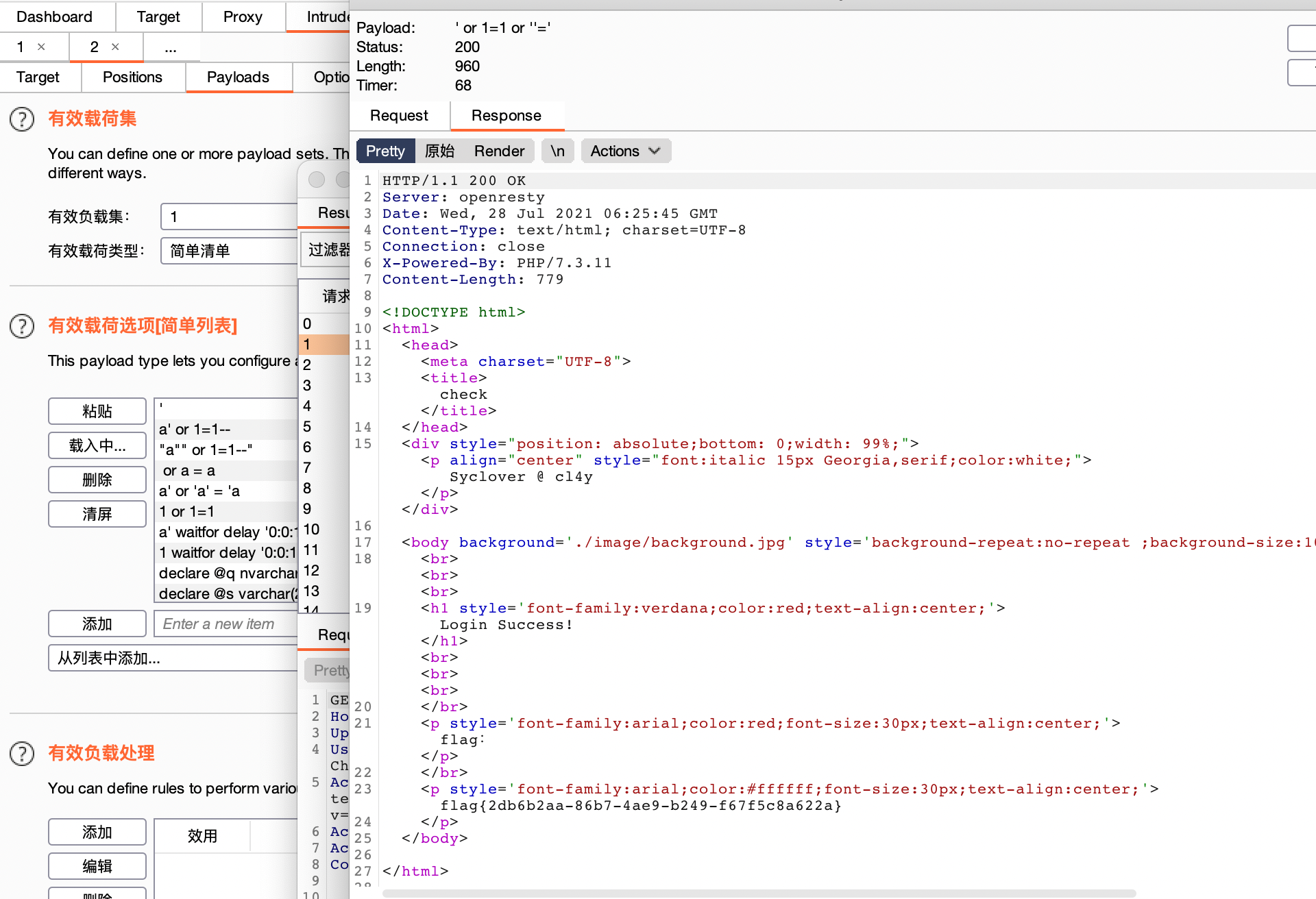Image resolution: width=1316 pixels, height=899 pixels.
Task: Select result row 1 in attack table
Action: tap(324, 344)
